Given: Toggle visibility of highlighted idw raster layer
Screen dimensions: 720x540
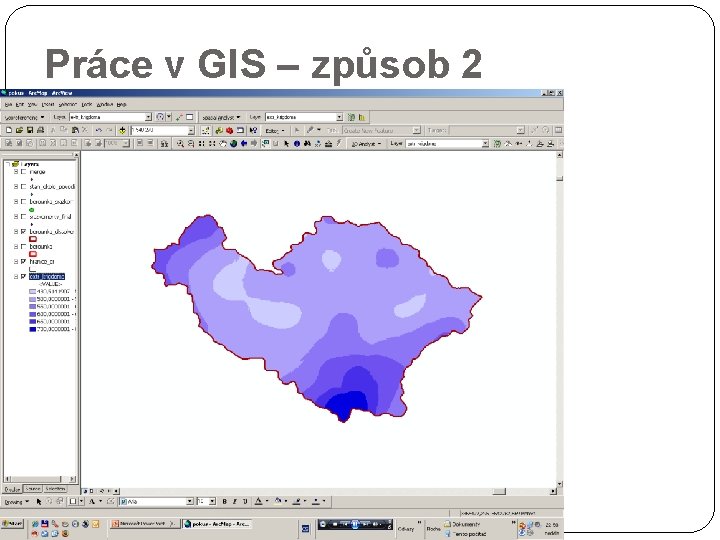Looking at the screenshot, I should (23, 276).
